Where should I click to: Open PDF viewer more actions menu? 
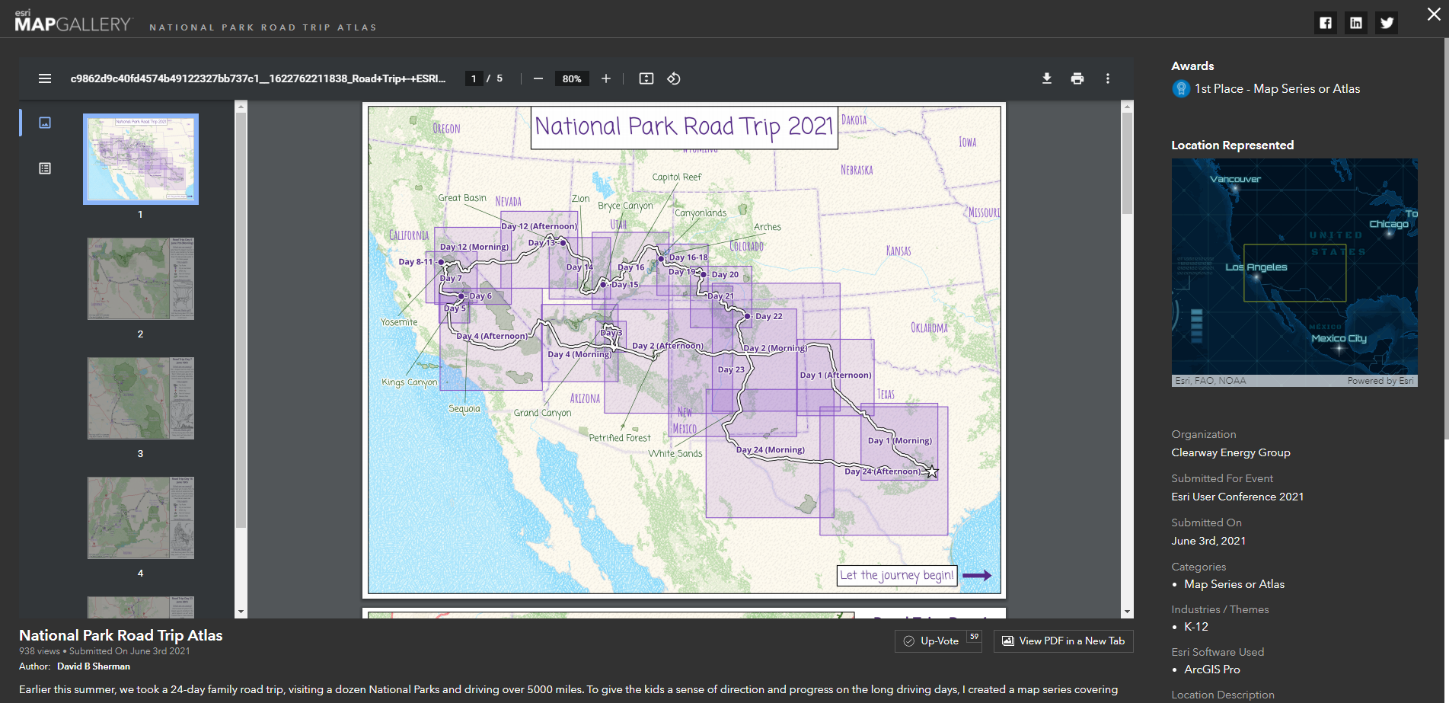[x=1107, y=78]
